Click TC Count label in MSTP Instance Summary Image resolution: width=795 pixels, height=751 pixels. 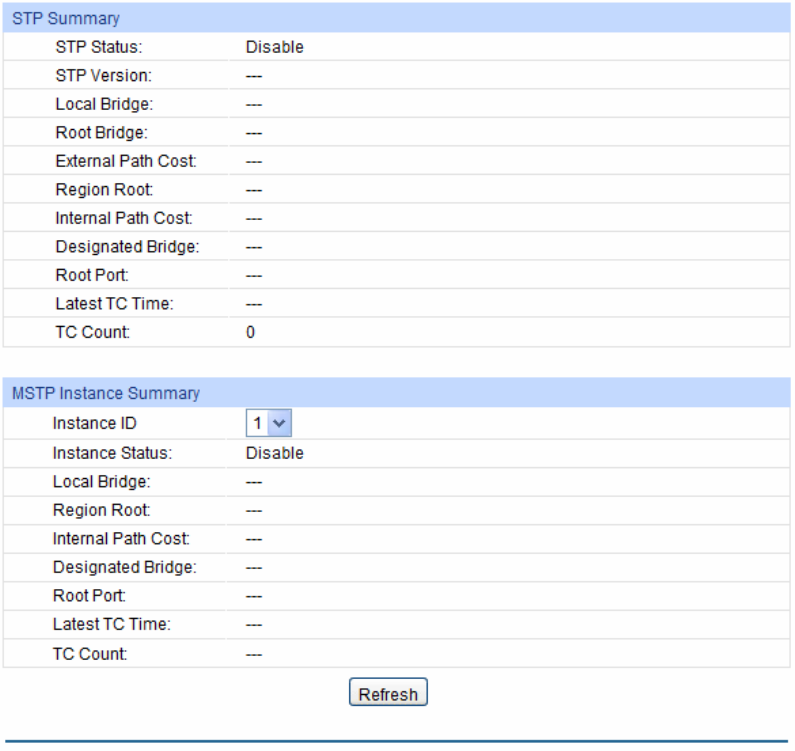(x=91, y=655)
